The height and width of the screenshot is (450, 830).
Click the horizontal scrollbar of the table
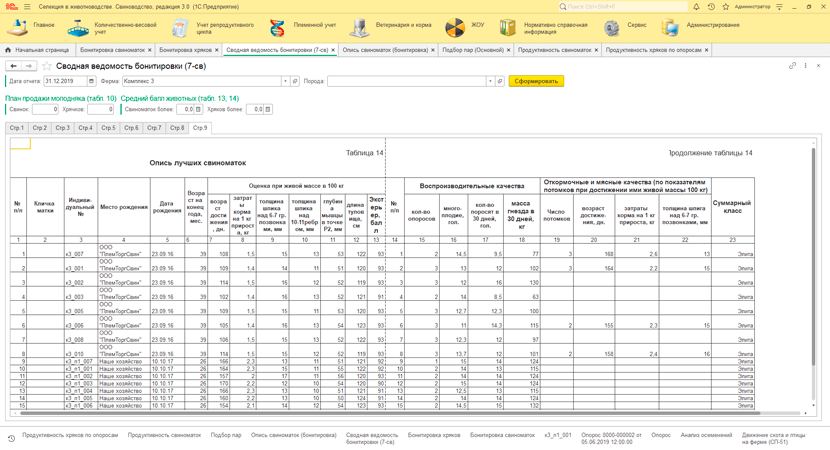[390, 412]
